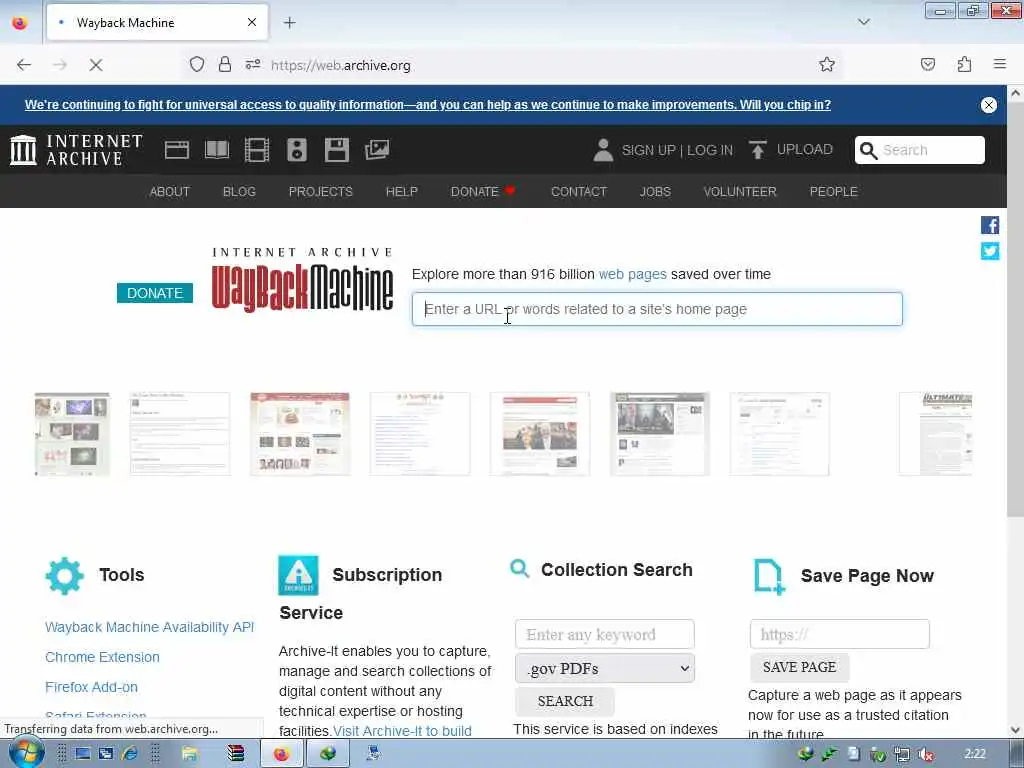Open BLOG menu item

239,191
